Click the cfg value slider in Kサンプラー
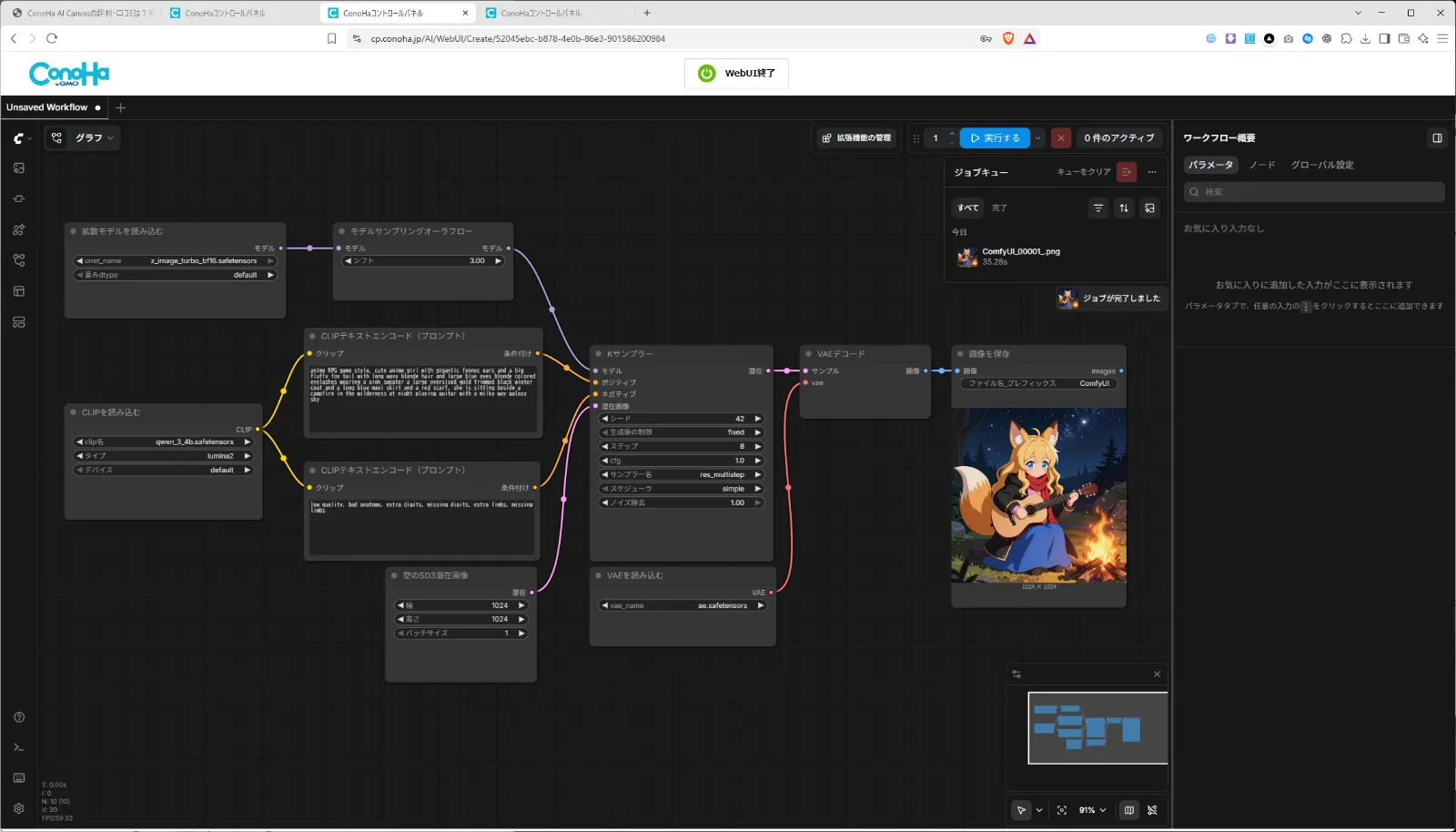Screen dimensions: 1456x832 [682, 461]
